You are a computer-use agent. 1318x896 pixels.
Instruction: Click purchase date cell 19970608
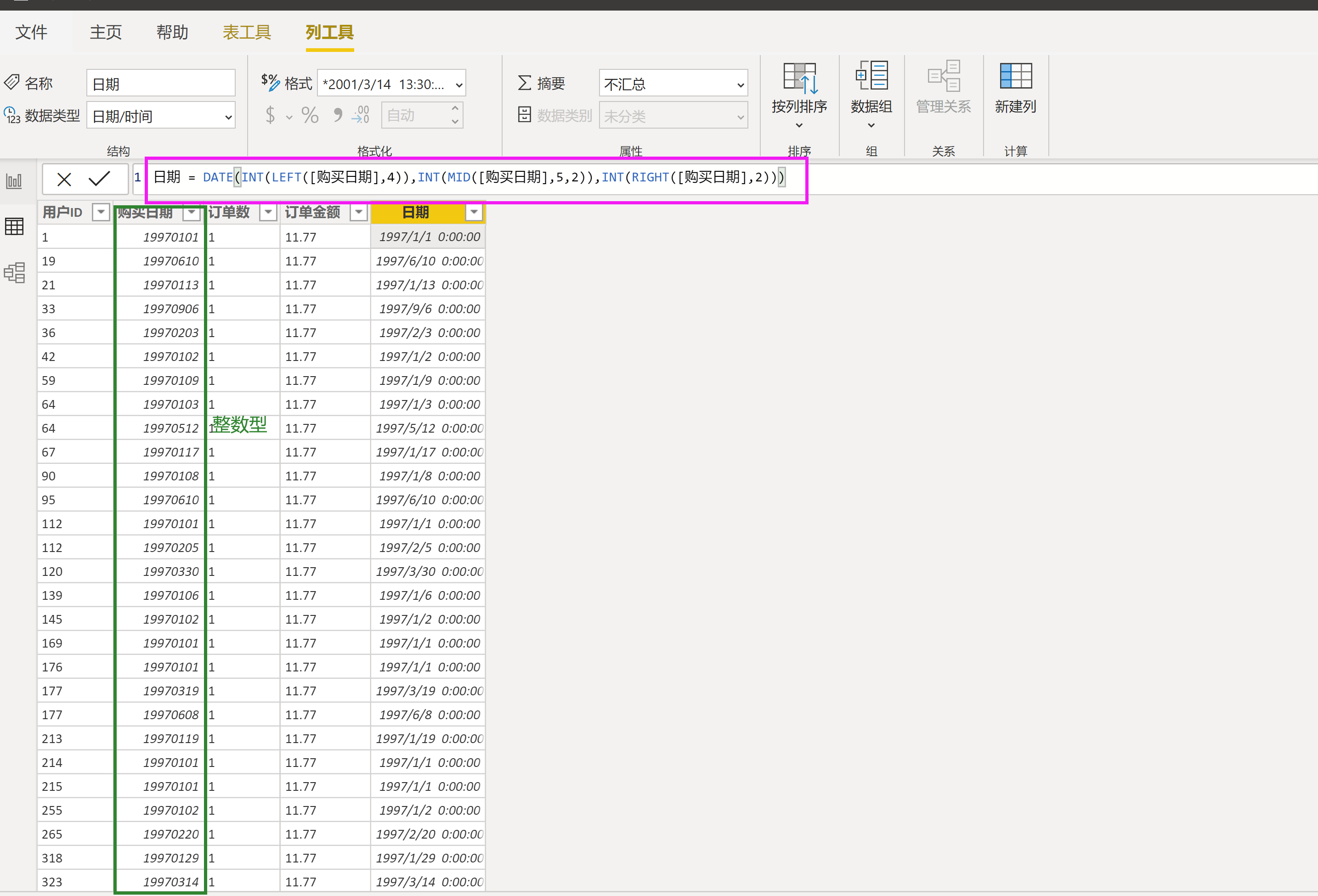(160, 715)
